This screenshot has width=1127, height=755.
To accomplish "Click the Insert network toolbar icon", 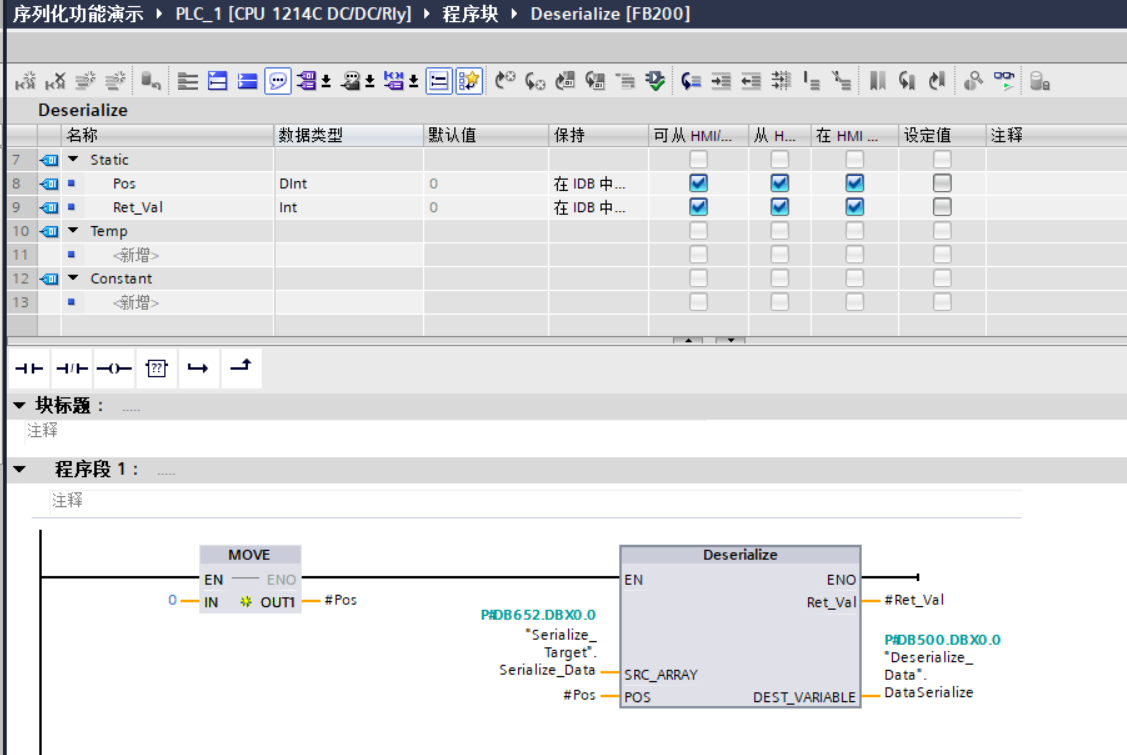I will tap(24, 81).
